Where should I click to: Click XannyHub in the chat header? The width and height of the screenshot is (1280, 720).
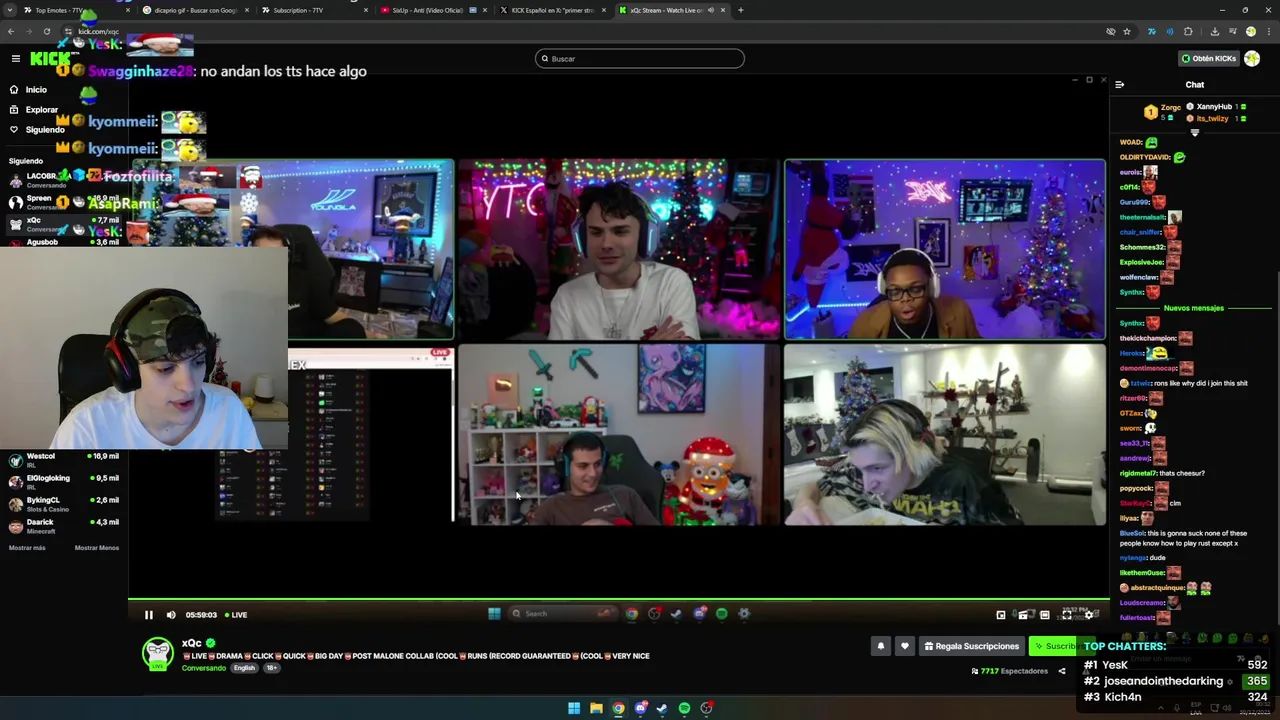pos(1214,106)
